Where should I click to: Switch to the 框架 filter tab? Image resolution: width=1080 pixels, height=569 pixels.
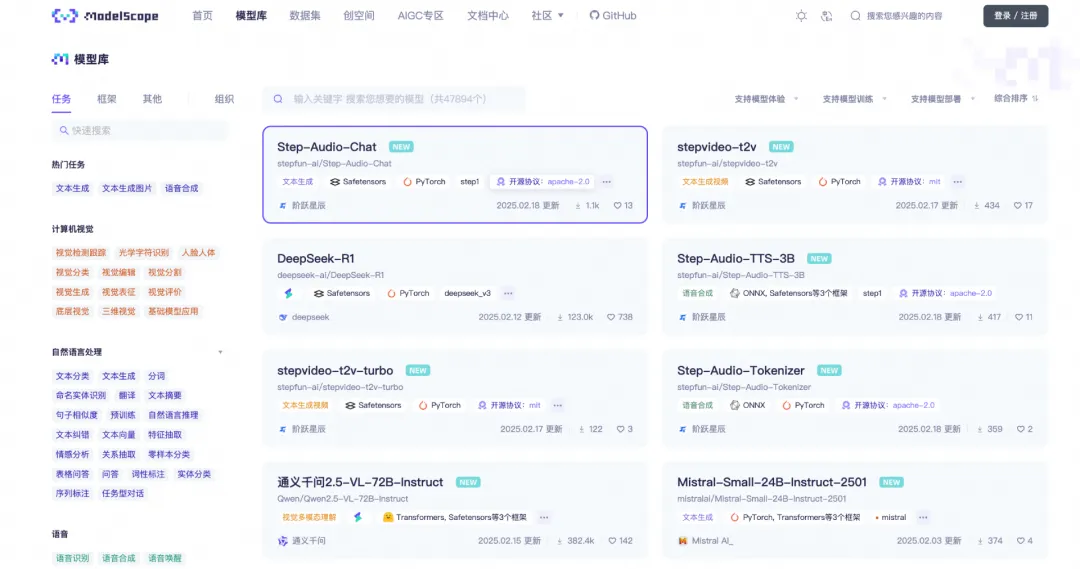coord(107,99)
